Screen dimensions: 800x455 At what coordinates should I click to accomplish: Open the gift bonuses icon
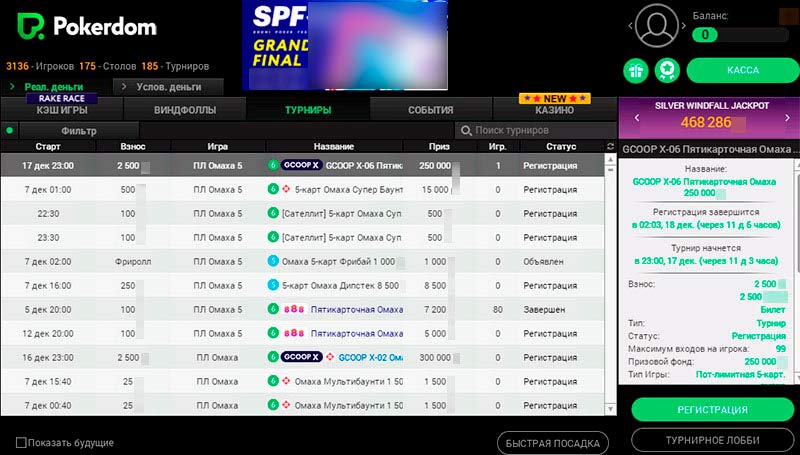tap(636, 70)
